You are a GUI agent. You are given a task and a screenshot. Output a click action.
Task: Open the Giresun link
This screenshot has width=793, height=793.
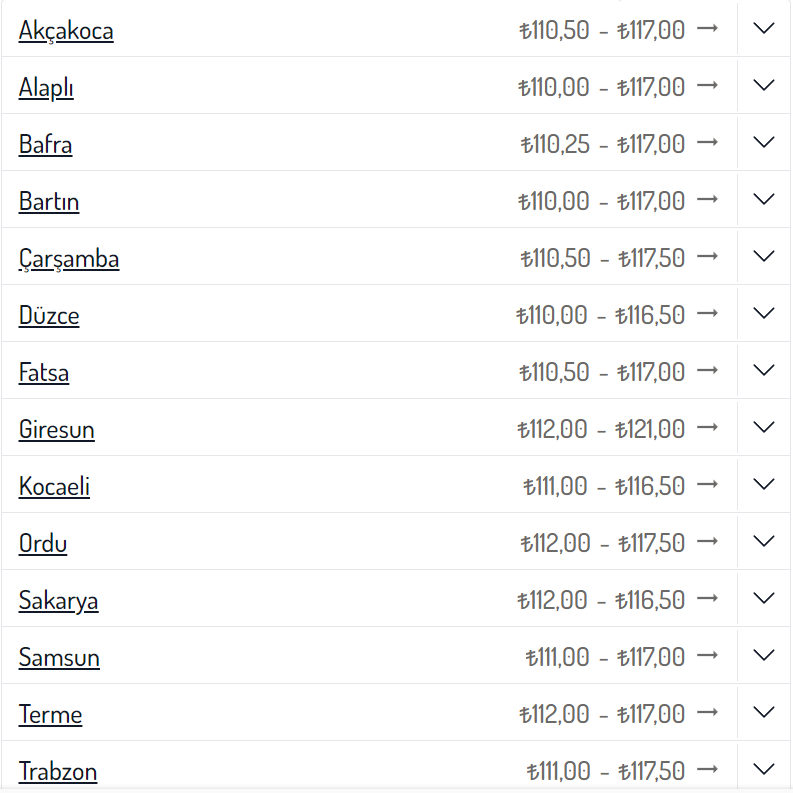[x=56, y=430]
